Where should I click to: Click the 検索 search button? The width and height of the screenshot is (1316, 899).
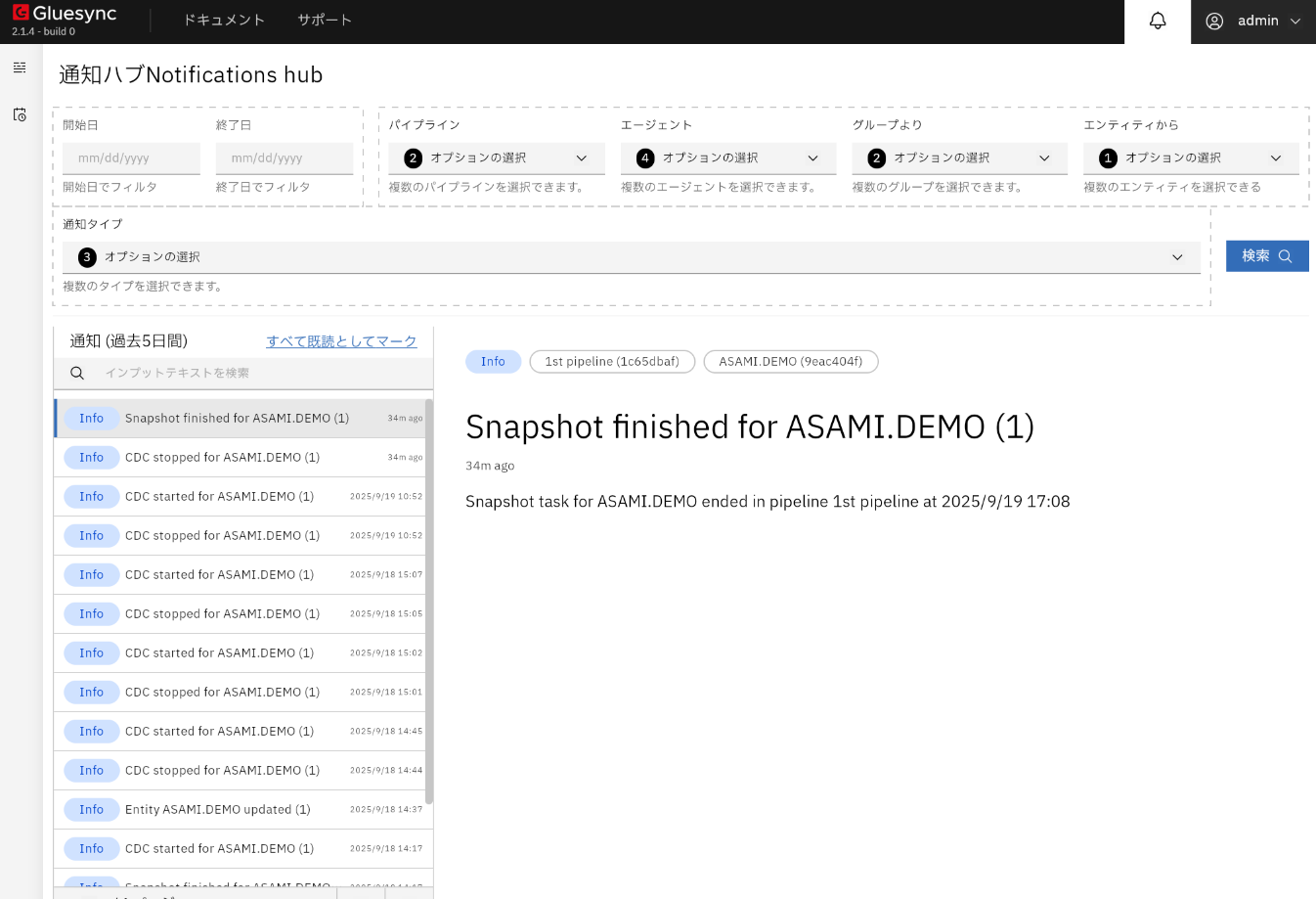point(1266,256)
